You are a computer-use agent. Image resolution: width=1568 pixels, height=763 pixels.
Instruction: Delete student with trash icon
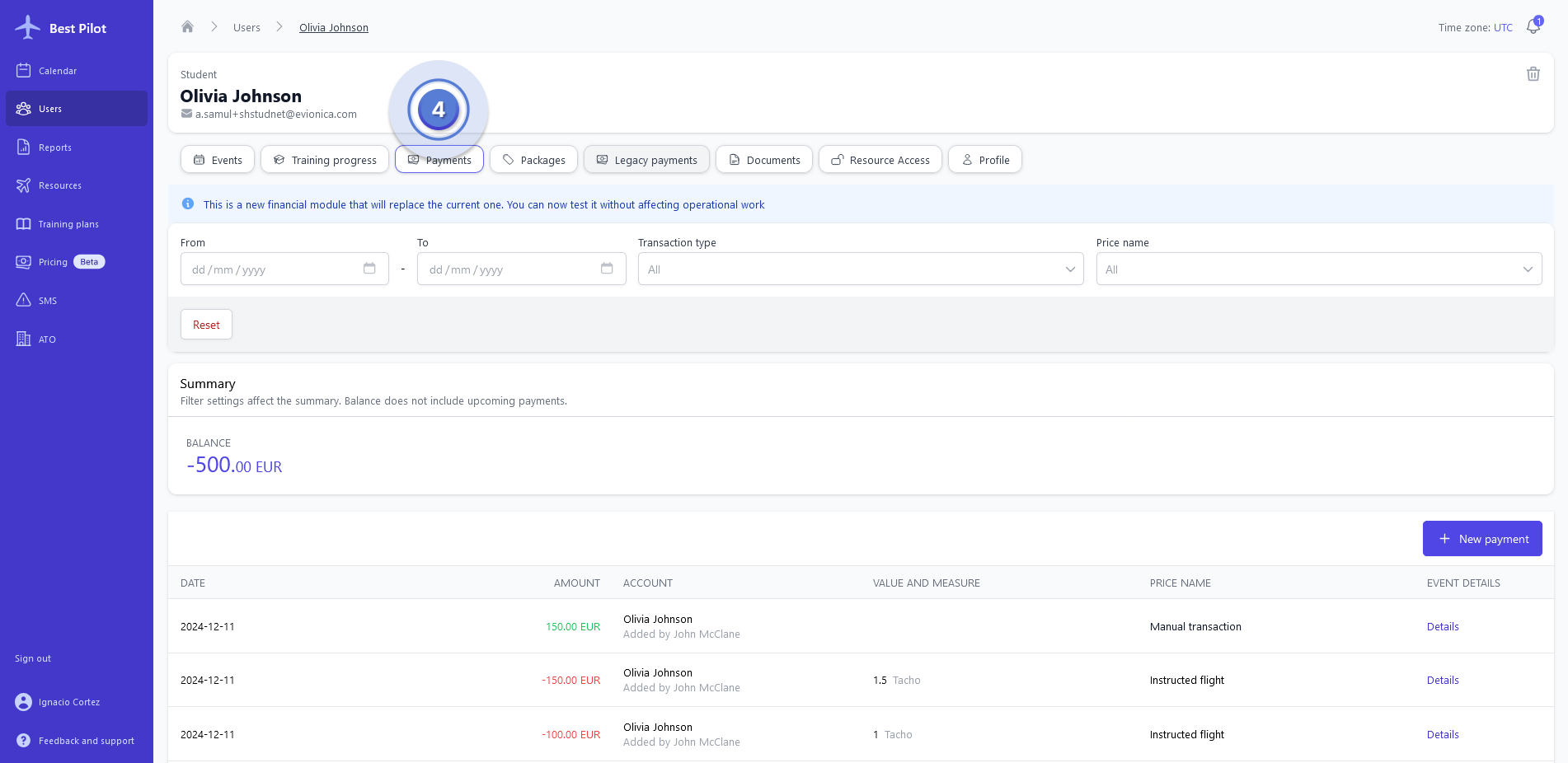point(1533,74)
